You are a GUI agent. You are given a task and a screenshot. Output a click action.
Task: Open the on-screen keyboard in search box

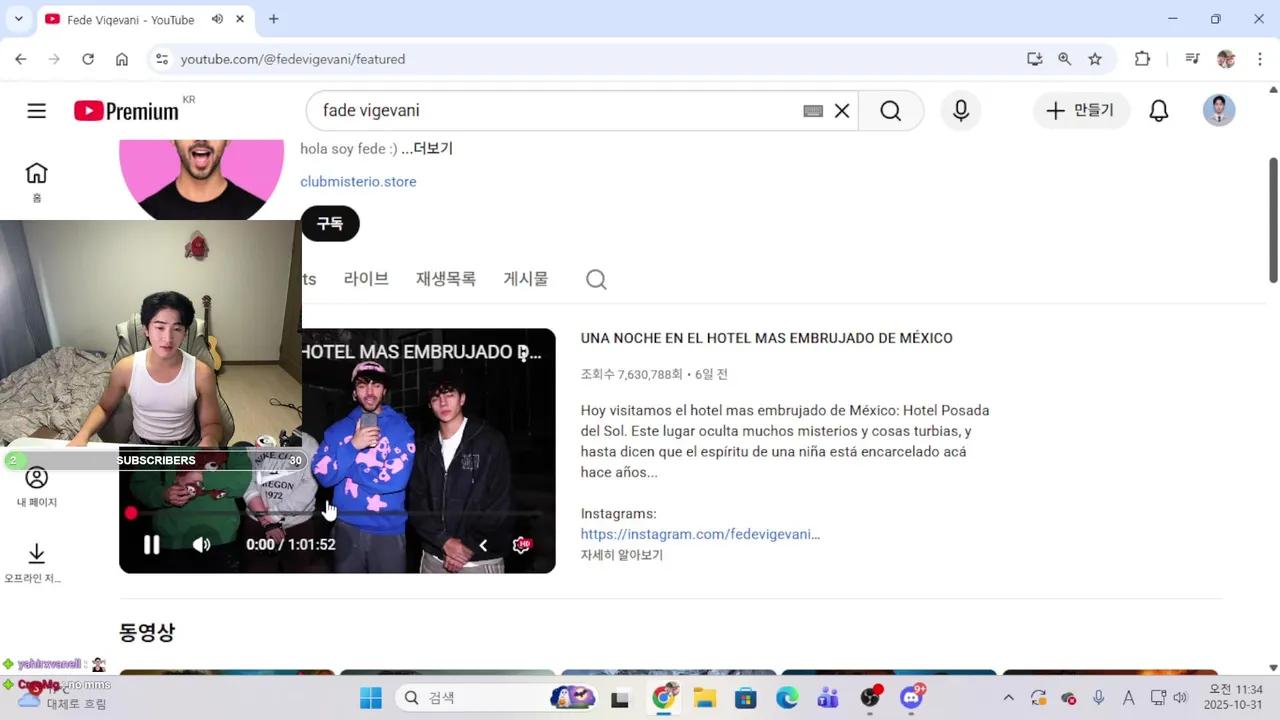[813, 111]
